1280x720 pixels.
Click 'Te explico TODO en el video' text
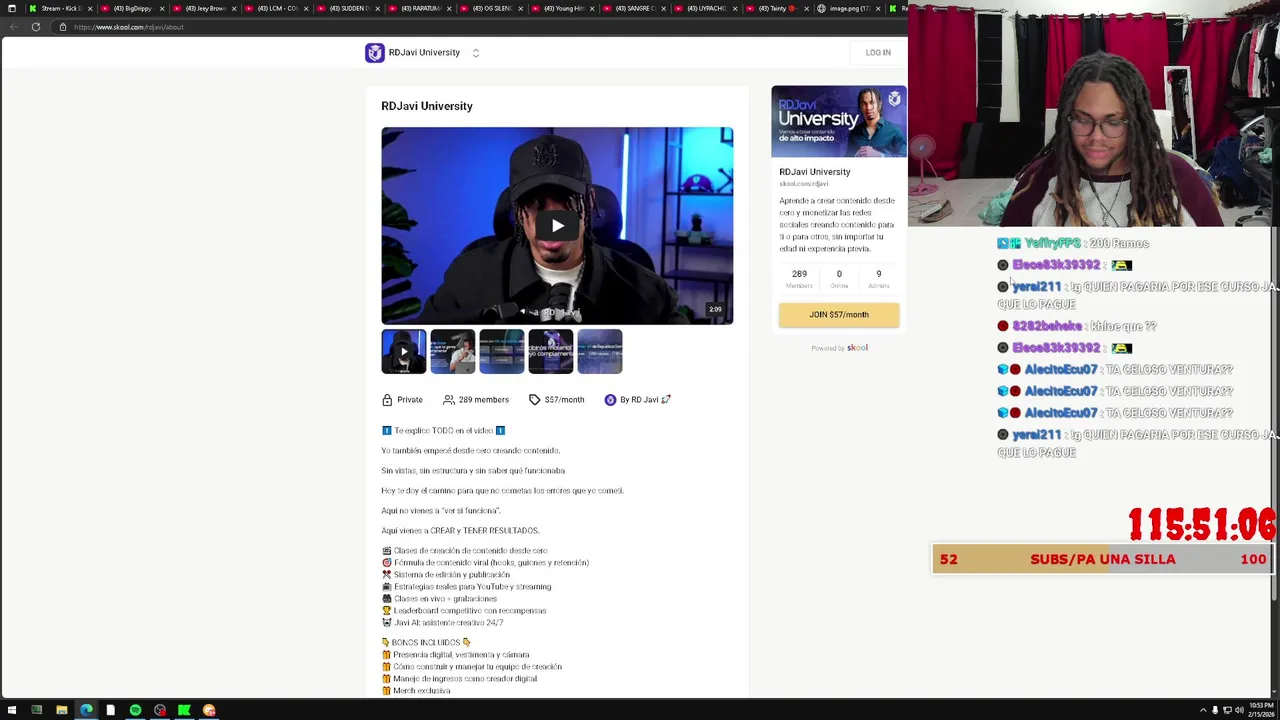[443, 431]
